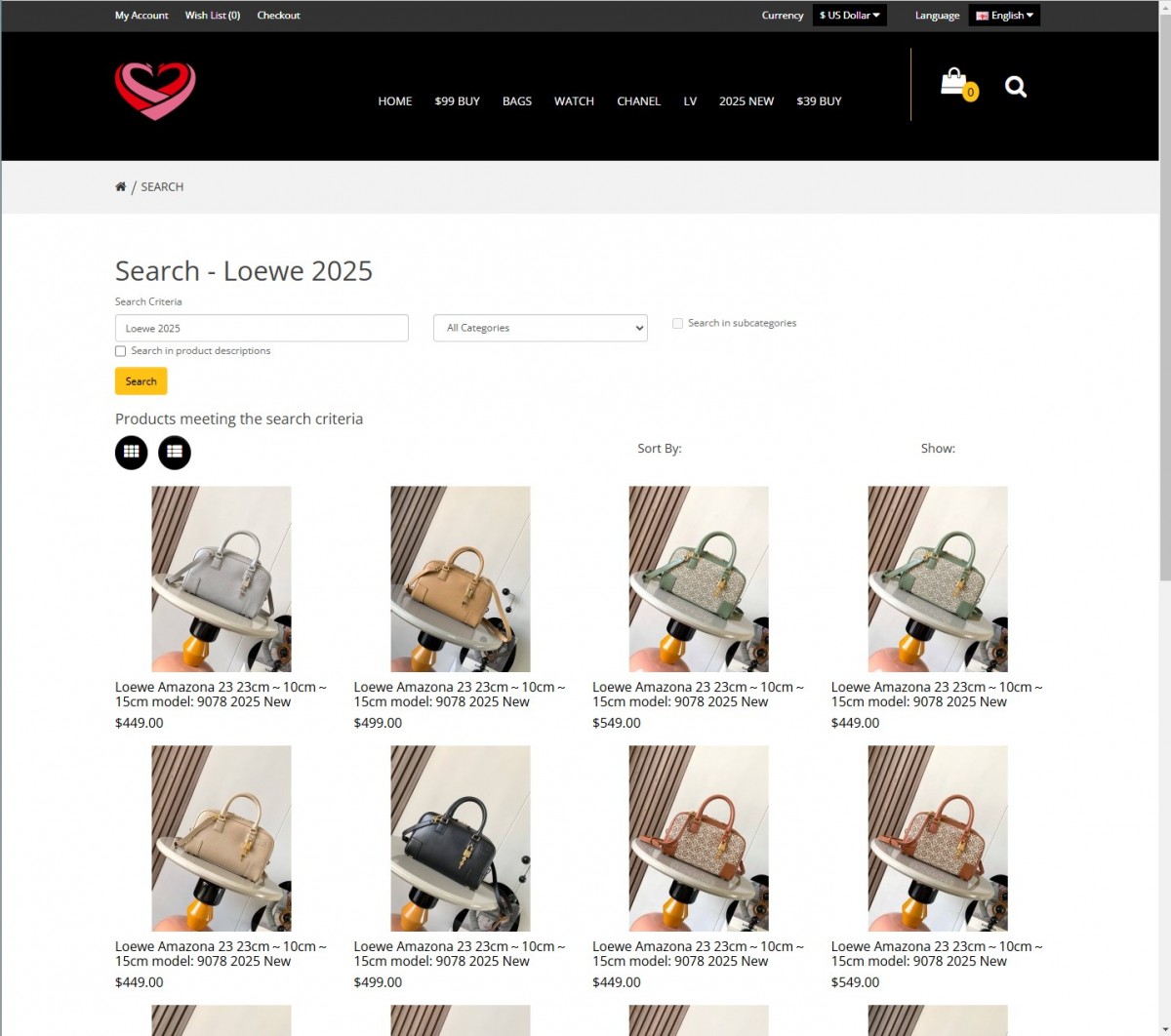
Task: Open the CHANEL menu
Action: coord(639,101)
